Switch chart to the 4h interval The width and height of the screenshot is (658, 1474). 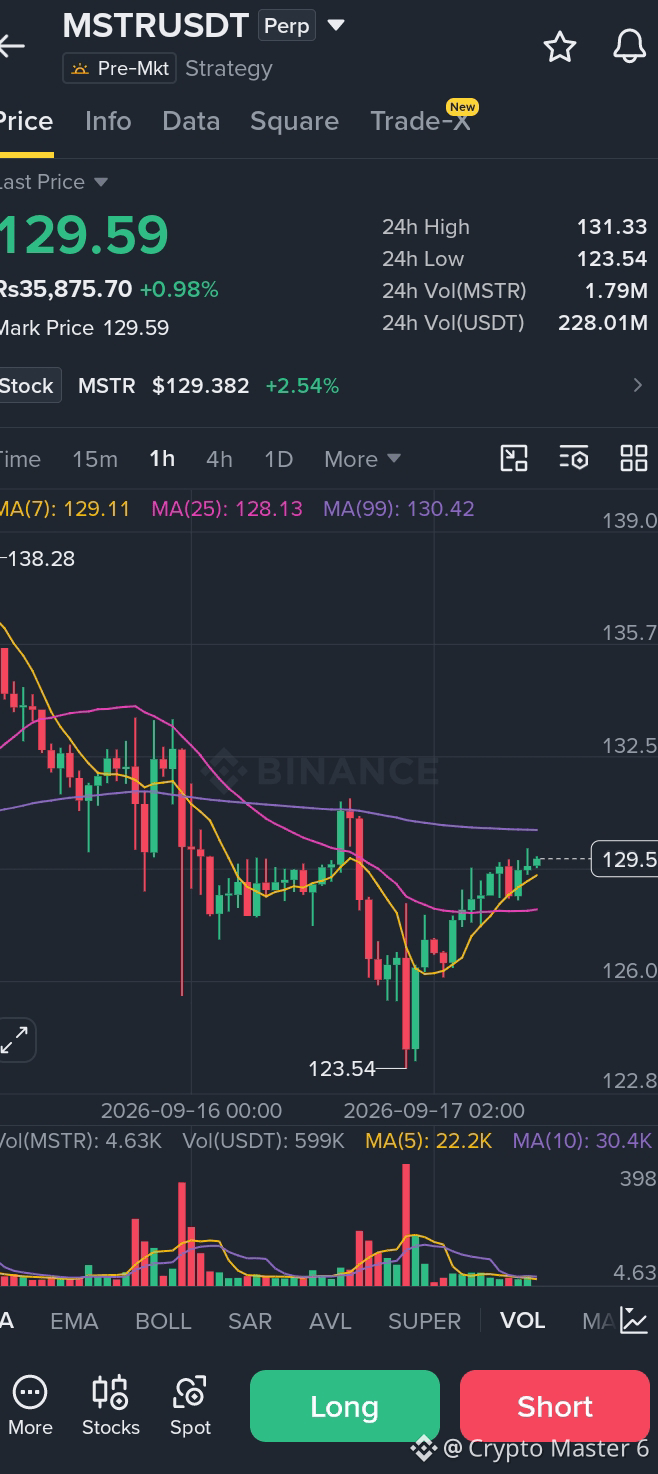(219, 459)
